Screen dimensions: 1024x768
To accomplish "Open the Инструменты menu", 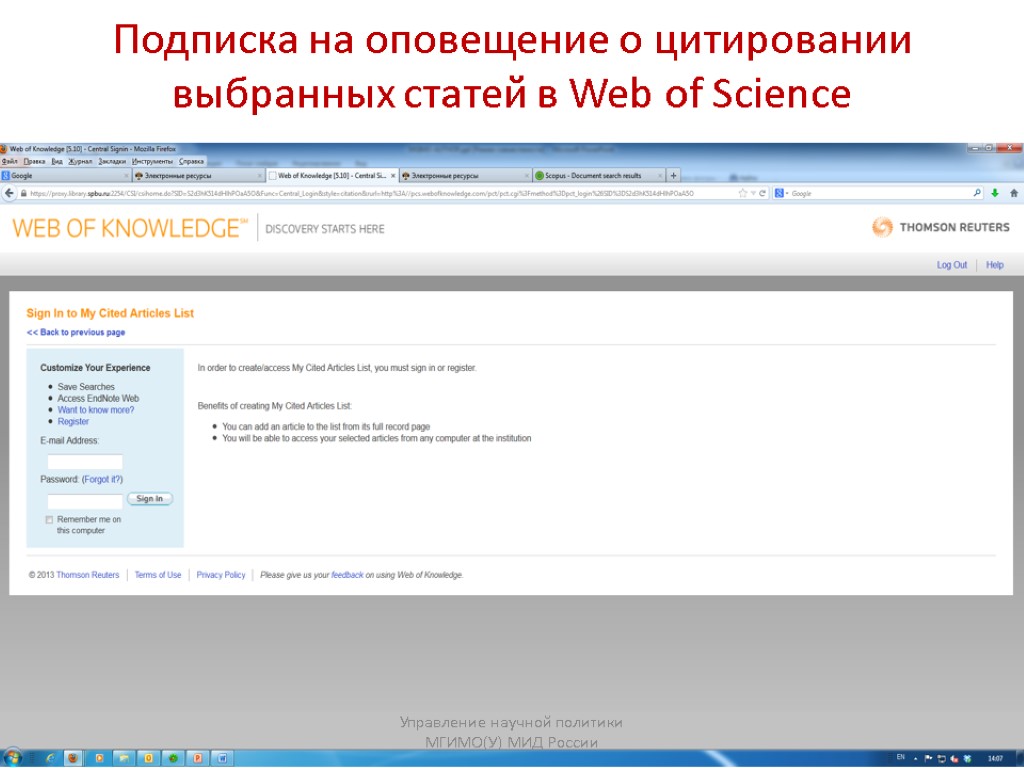I will 152,161.
